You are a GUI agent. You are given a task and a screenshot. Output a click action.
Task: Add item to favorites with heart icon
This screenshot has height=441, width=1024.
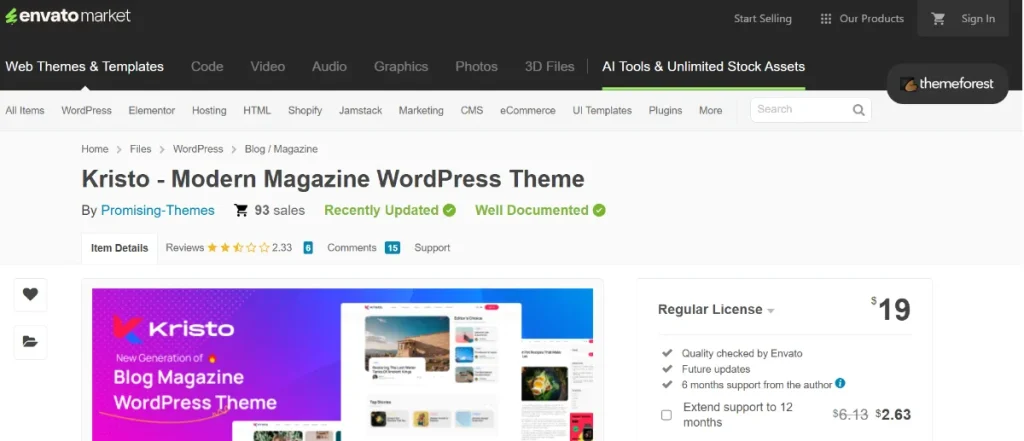[x=30, y=295]
